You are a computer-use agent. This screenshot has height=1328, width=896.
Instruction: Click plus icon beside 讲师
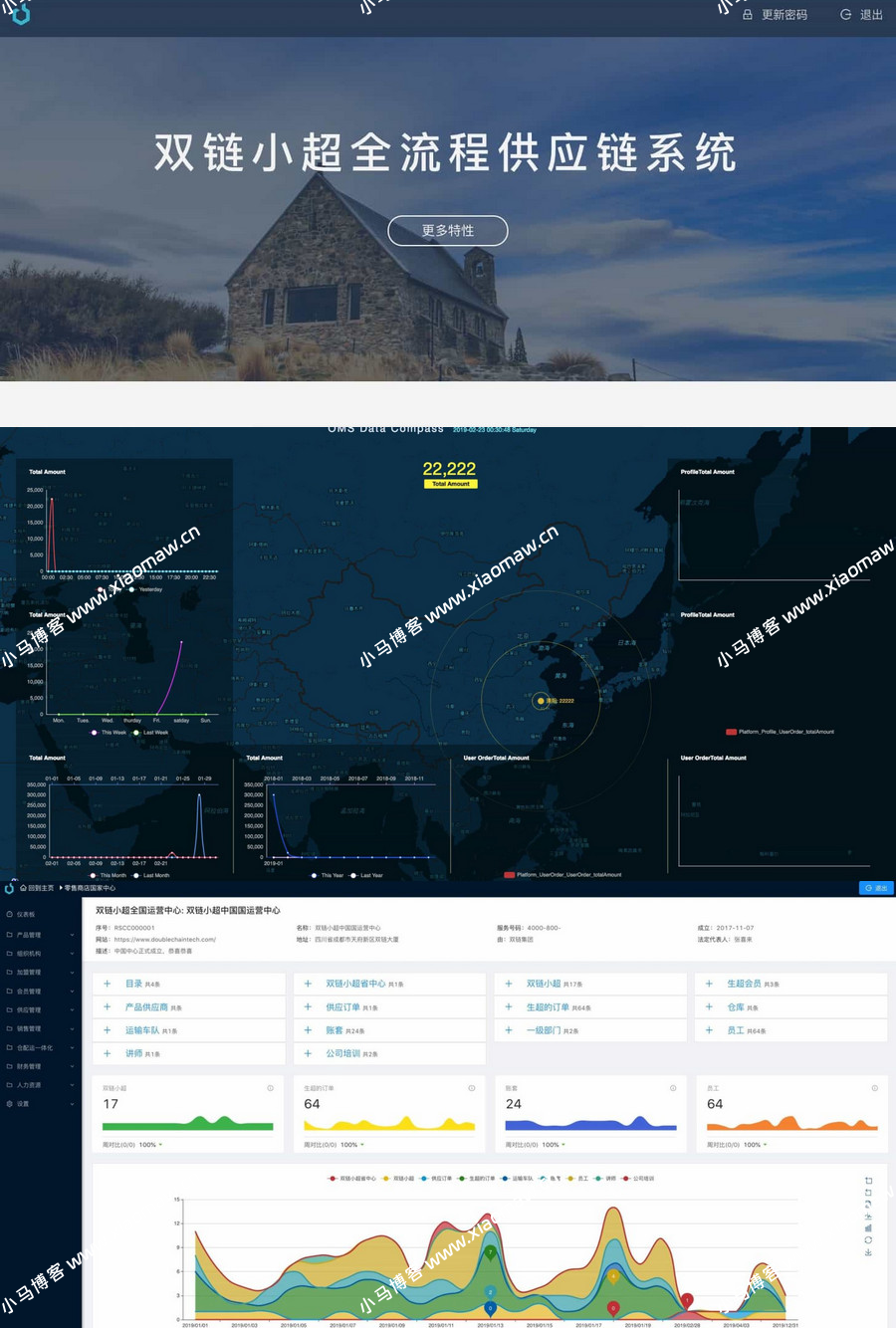click(x=107, y=1053)
